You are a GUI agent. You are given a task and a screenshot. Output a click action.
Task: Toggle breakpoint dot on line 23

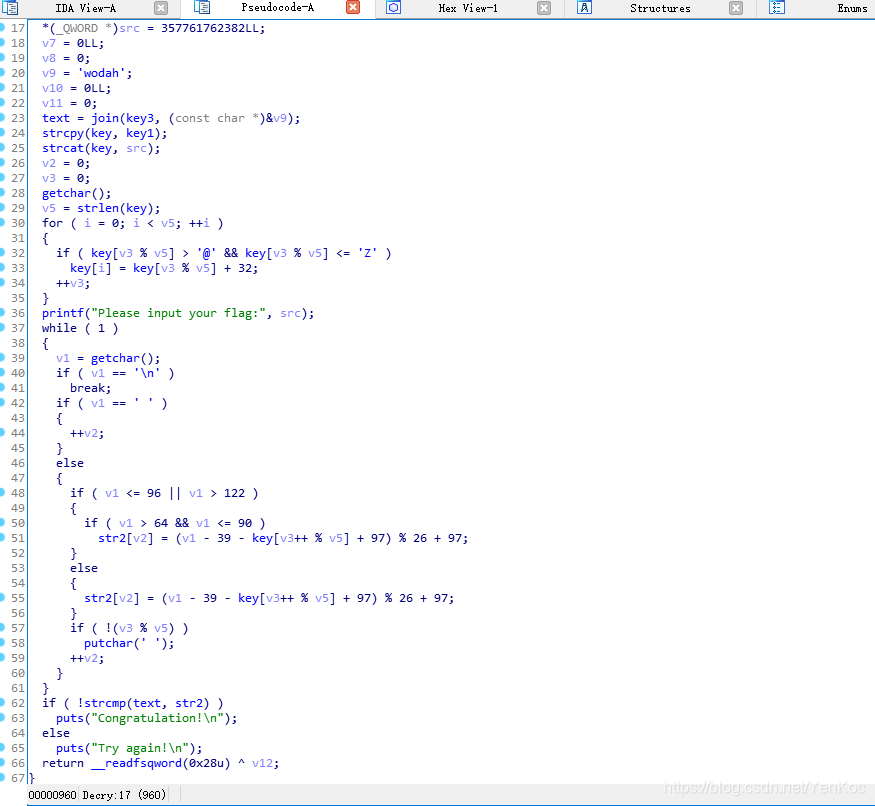(x=2, y=117)
